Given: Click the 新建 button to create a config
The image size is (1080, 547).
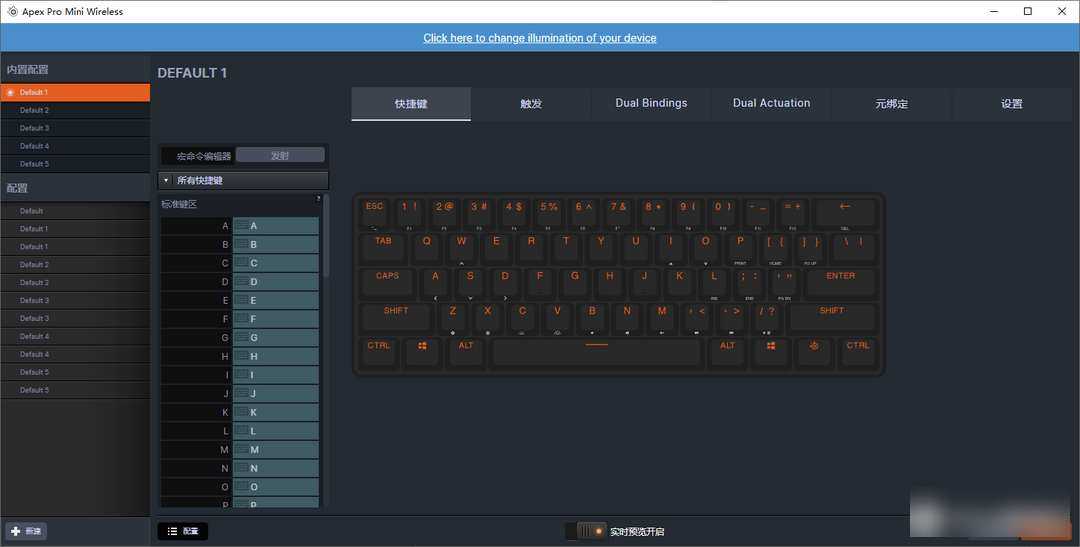Looking at the screenshot, I should pyautogui.click(x=26, y=531).
